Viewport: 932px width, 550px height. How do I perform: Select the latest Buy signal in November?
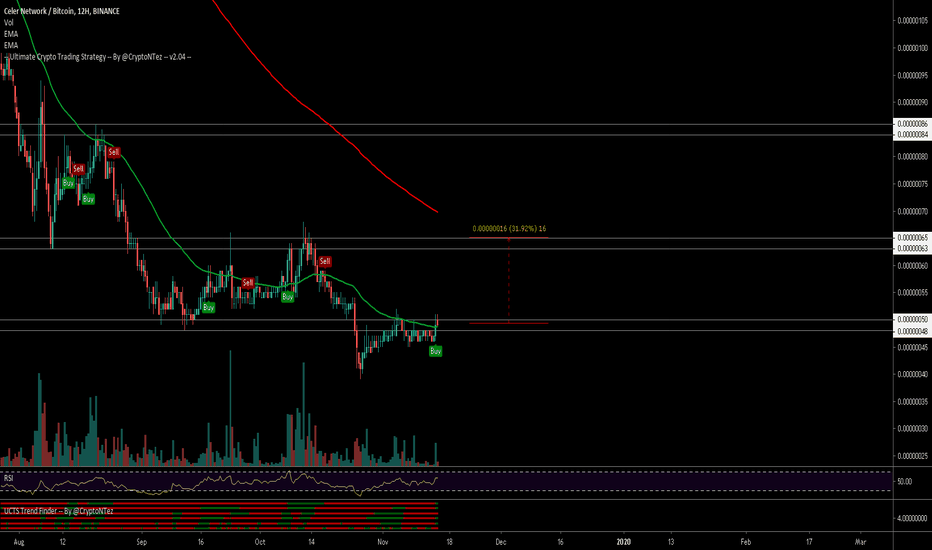(x=436, y=351)
